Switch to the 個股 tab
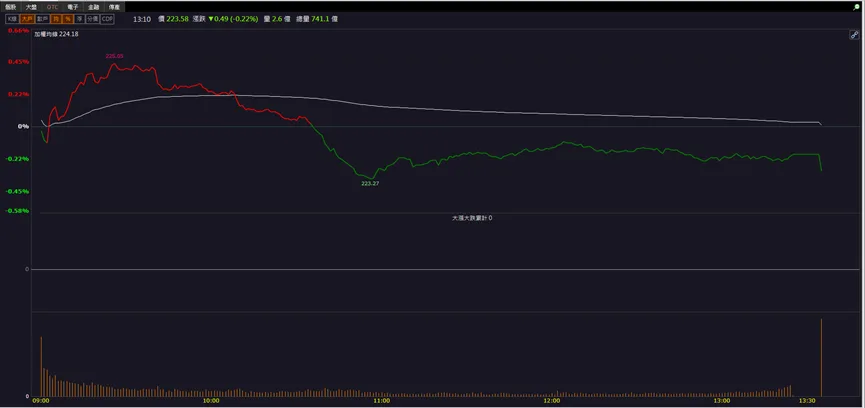 10,7
